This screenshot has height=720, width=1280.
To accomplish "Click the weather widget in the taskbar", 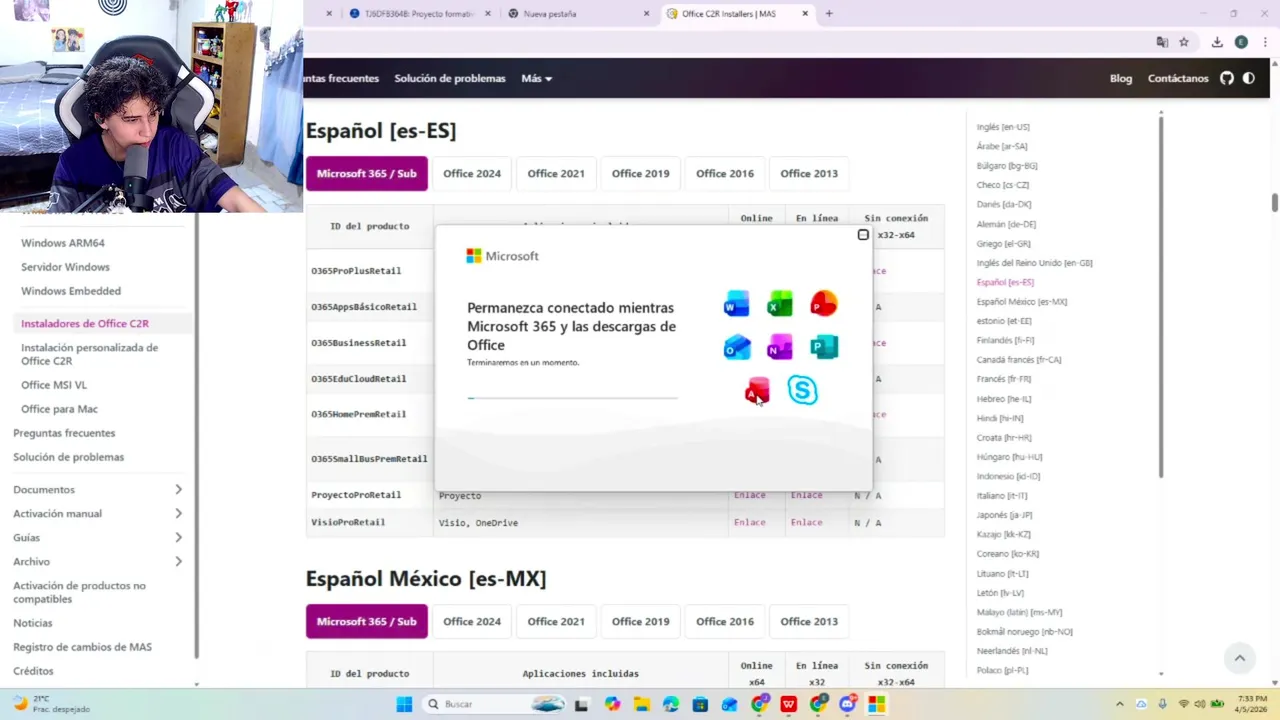I will [52, 704].
